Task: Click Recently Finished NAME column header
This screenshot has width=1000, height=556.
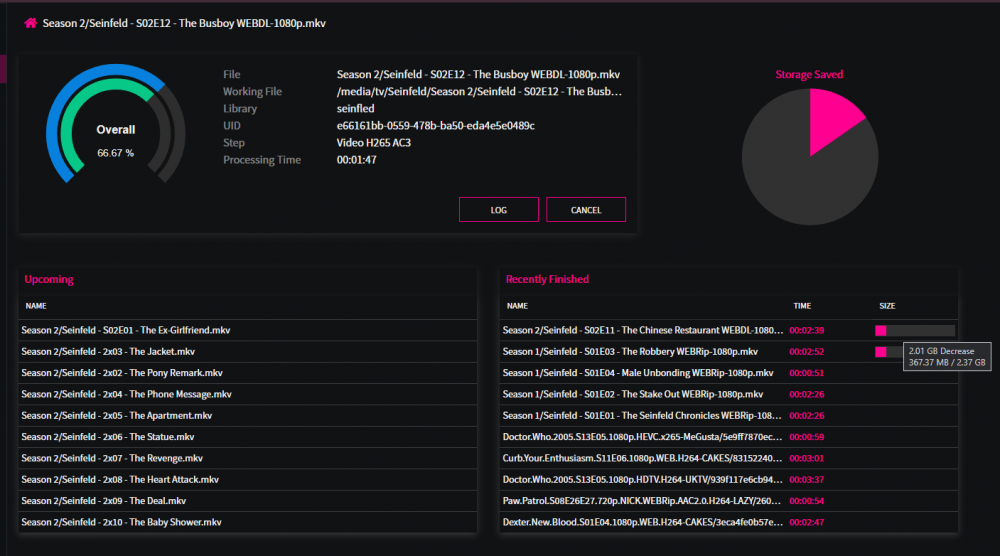Action: pyautogui.click(x=517, y=306)
